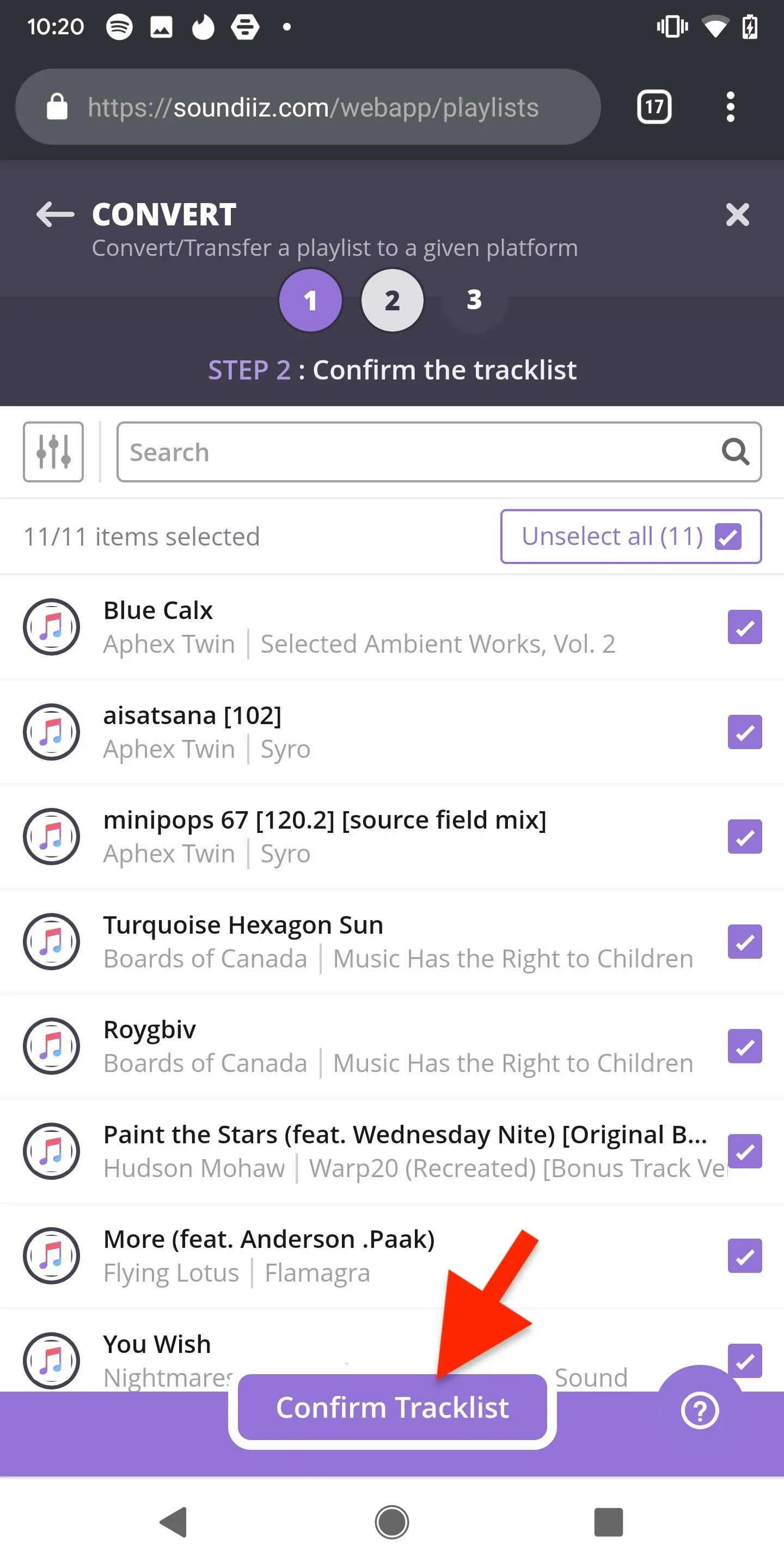Viewport: 784px width, 1568px height.
Task: Tap the Spotify status bar notification icon
Action: click(x=119, y=27)
